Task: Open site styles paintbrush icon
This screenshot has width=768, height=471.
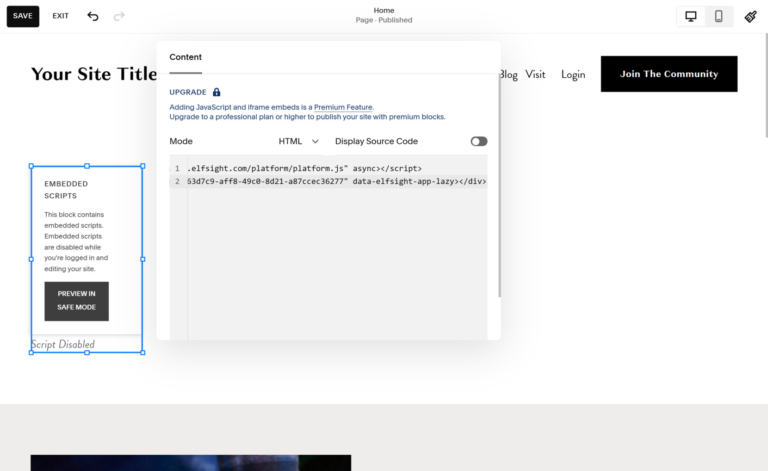Action: click(750, 17)
